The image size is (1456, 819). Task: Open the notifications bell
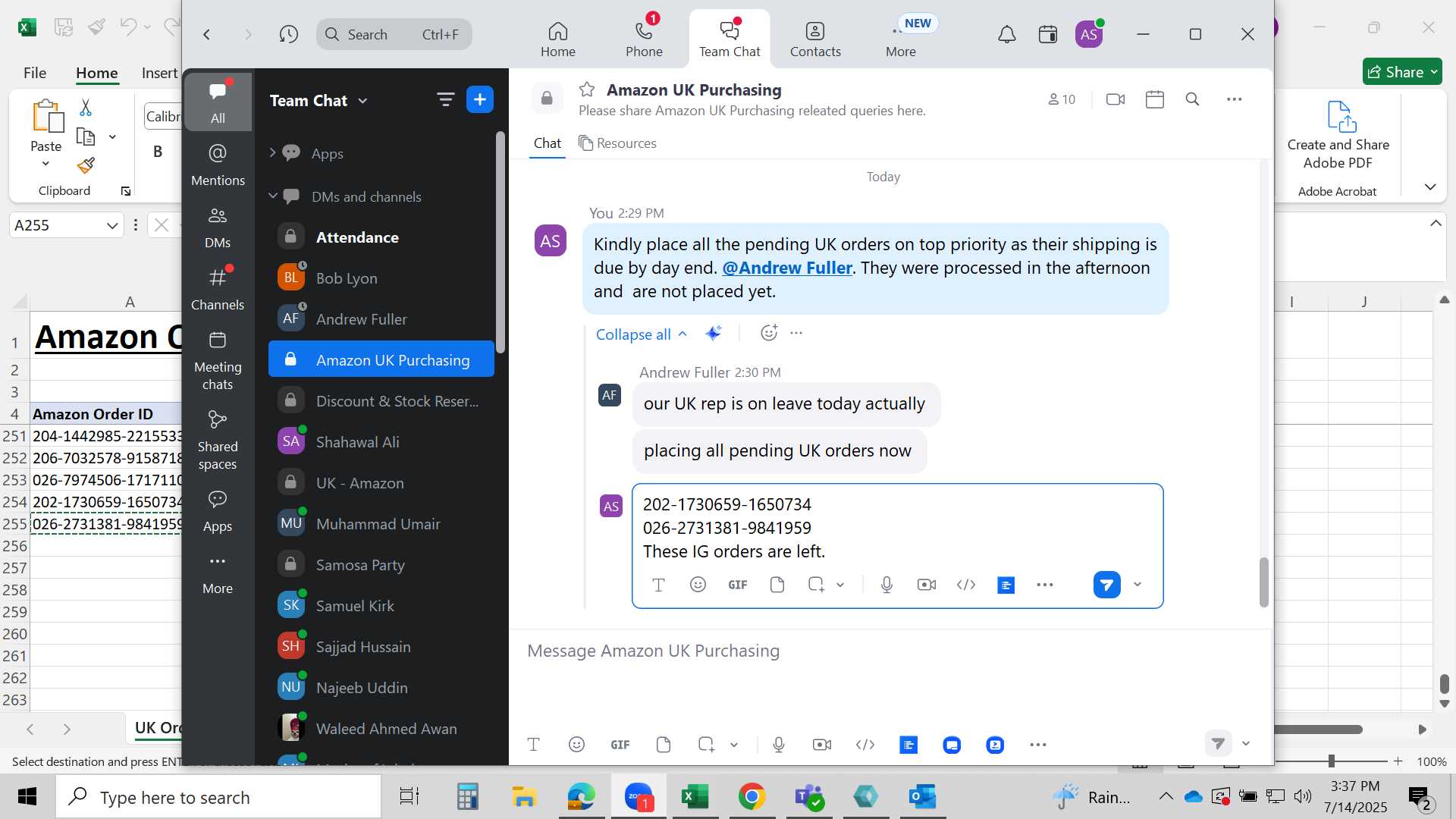tap(1006, 34)
